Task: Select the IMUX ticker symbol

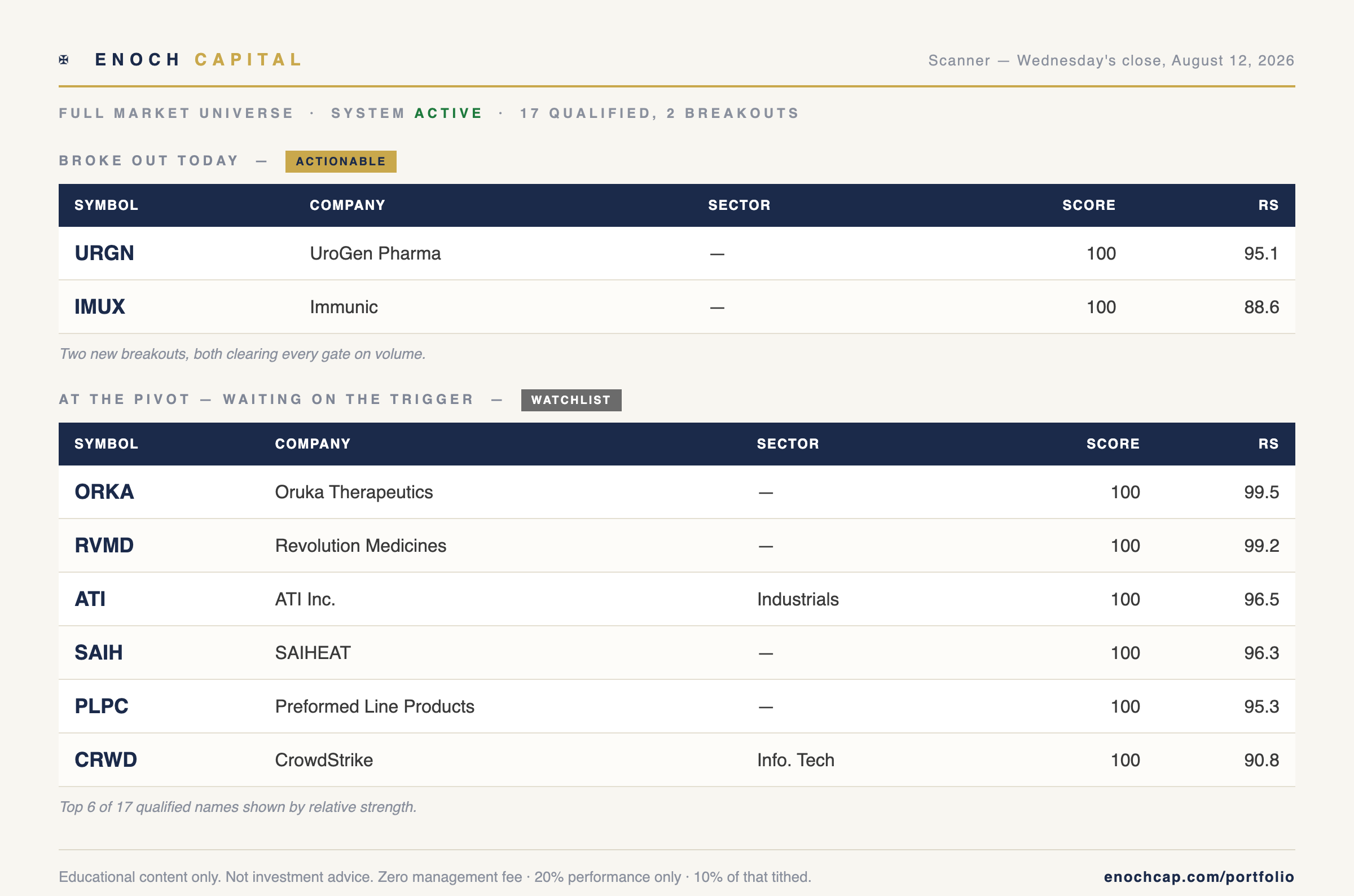Action: 100,307
